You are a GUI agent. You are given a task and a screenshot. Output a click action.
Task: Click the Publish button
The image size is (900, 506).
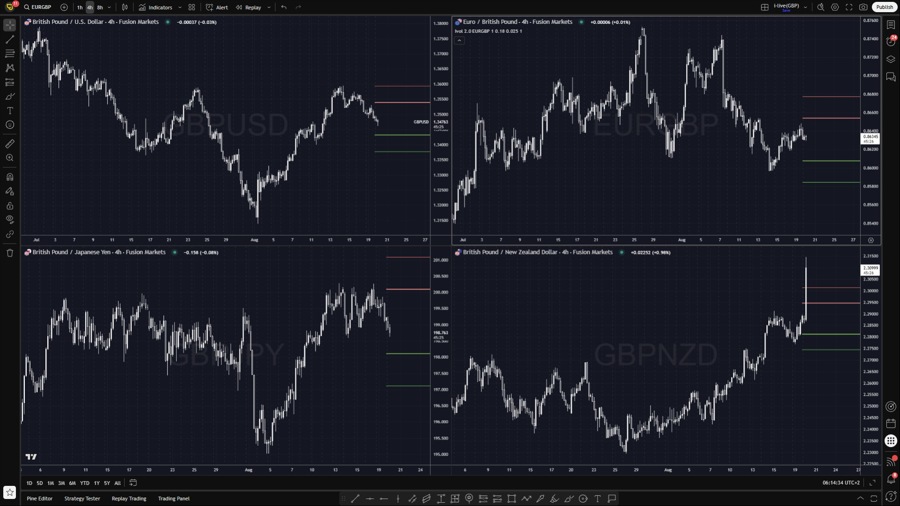pos(884,7)
